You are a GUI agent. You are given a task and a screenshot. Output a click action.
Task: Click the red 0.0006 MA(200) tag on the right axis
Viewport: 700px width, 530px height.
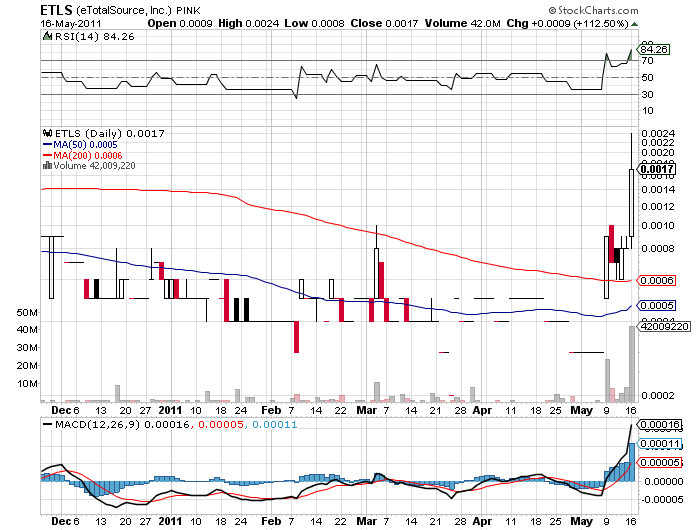coord(657,280)
